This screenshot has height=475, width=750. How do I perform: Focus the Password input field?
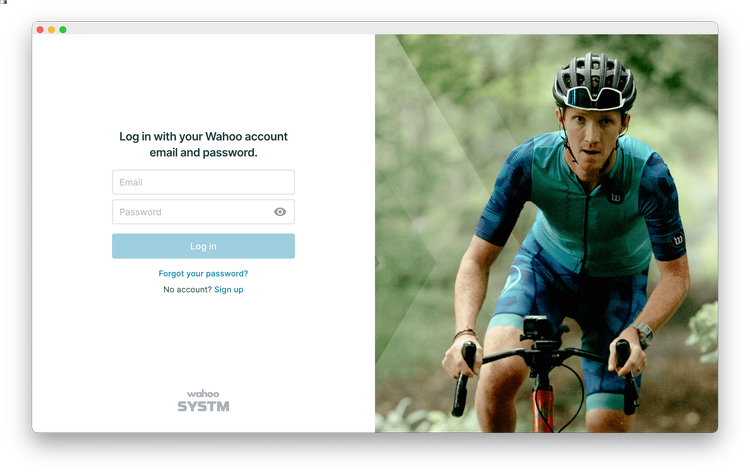203,212
